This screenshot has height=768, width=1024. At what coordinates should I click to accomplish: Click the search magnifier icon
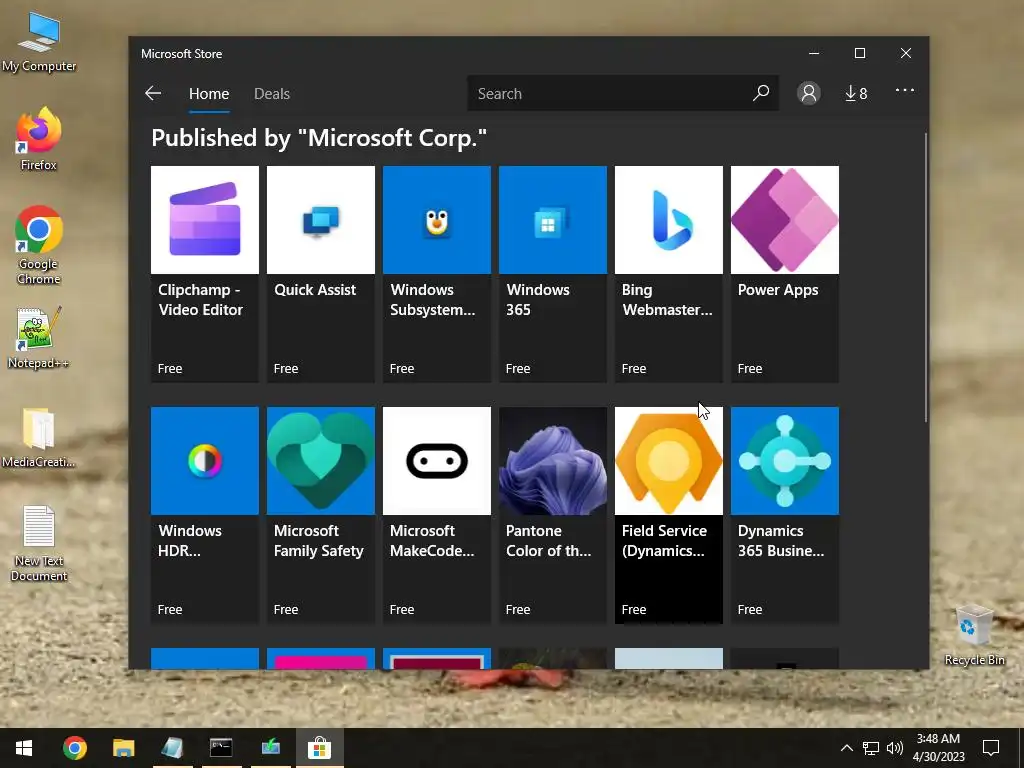tap(761, 93)
